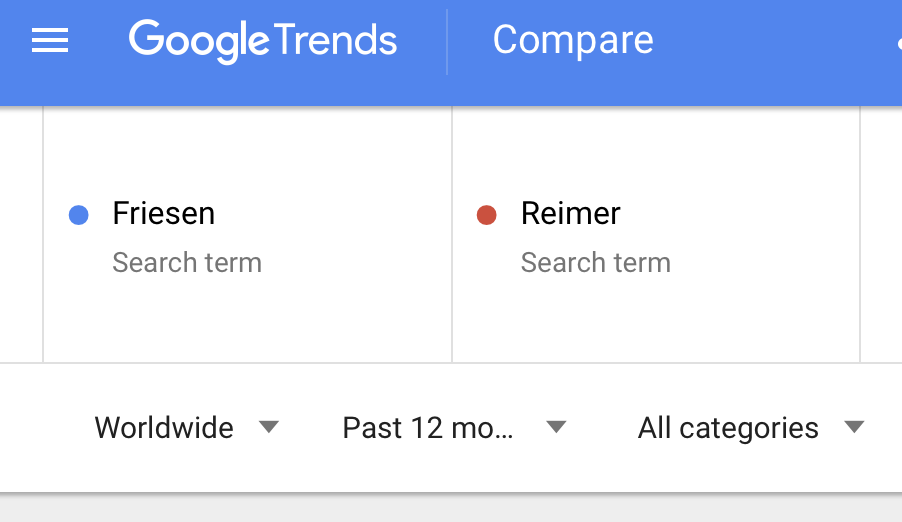Viewport: 902px width, 522px height.
Task: Click the blue dot beside Friesen
Action: (x=79, y=215)
